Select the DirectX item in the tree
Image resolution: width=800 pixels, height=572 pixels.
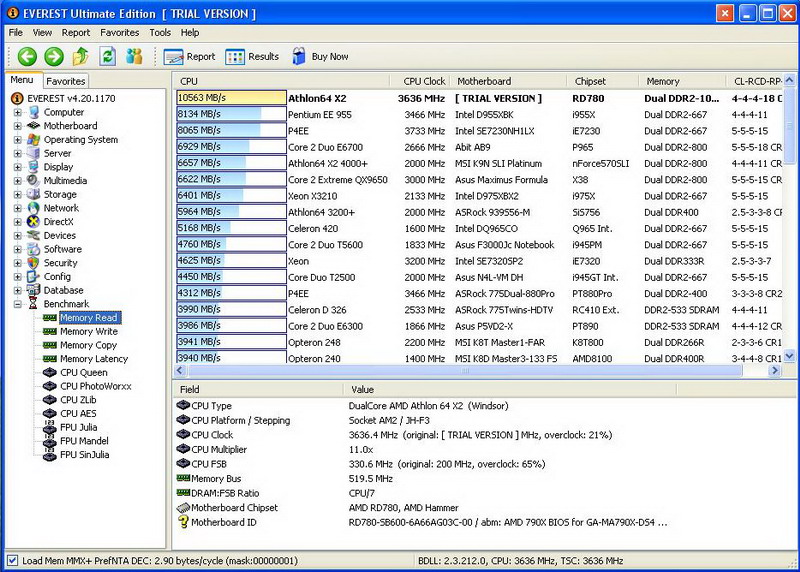(58, 222)
